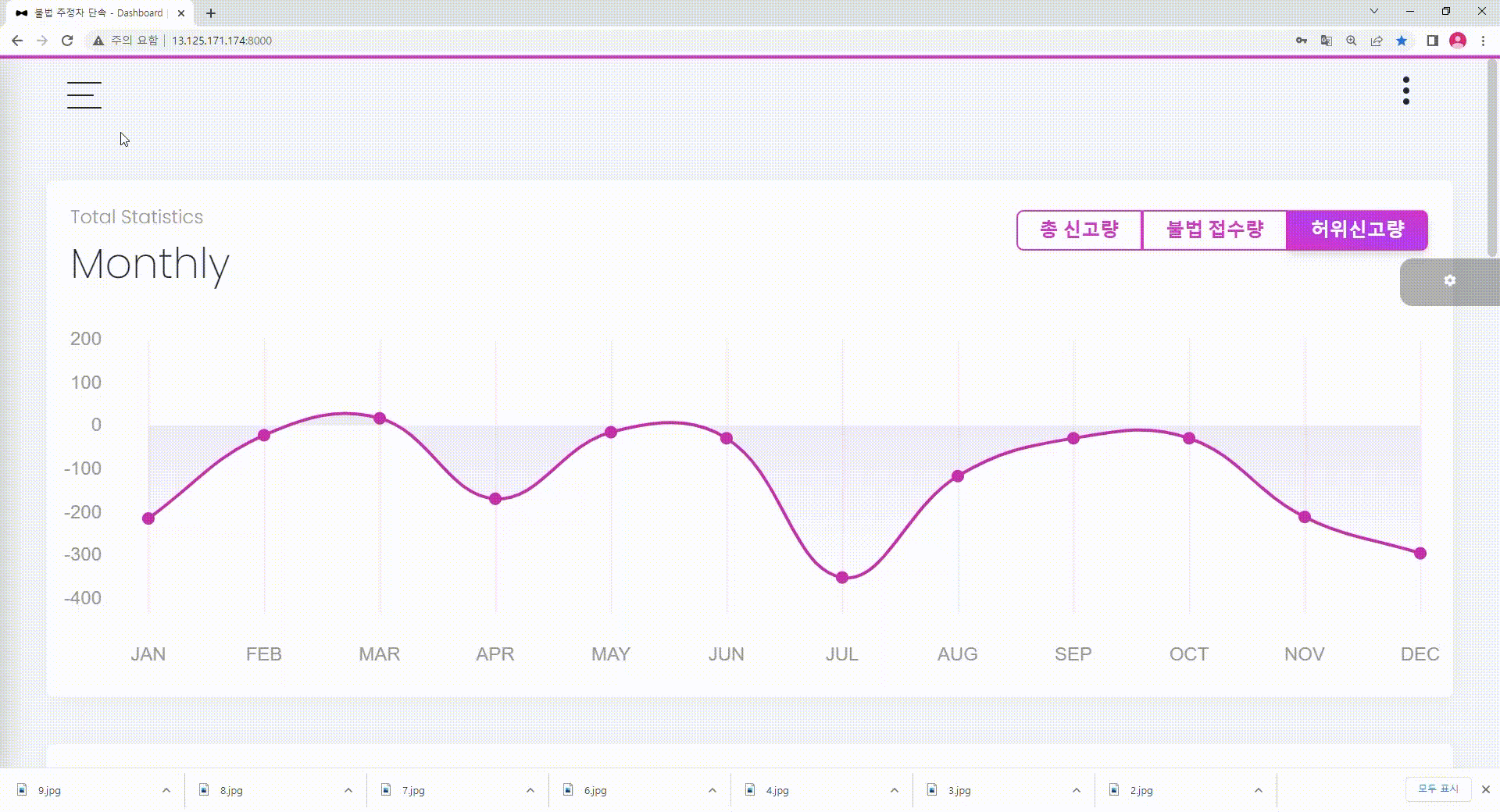1500x812 pixels.
Task: Open the hamburger navigation menu
Action: tap(84, 95)
